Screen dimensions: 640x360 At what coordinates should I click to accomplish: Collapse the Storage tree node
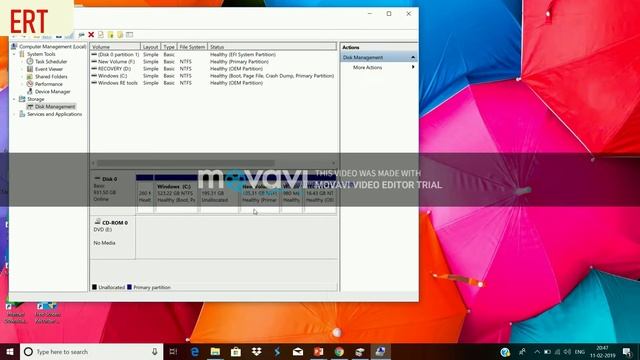tap(15, 99)
